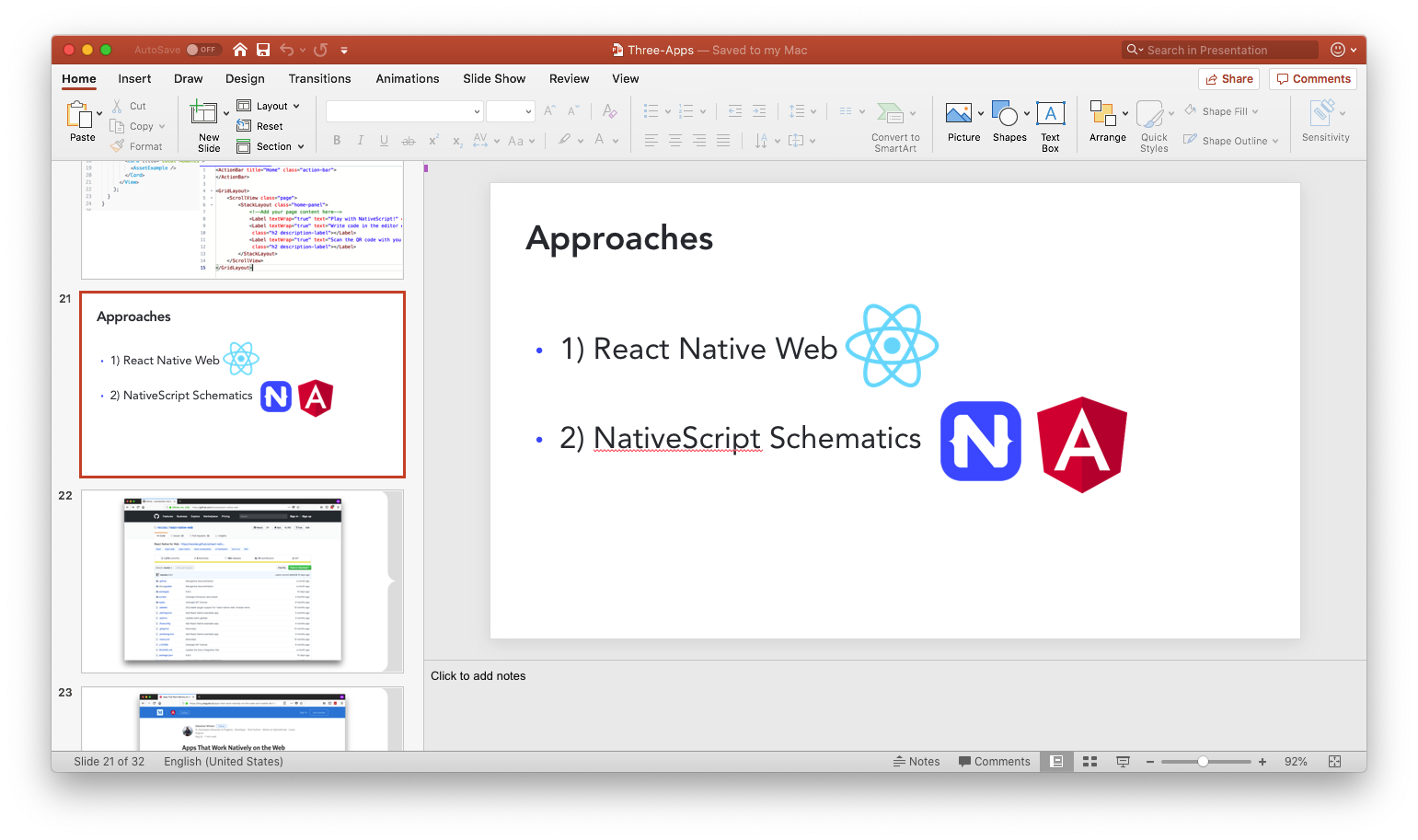Open the Shapes gallery
This screenshot has width=1418, height=840.
coord(1009,121)
